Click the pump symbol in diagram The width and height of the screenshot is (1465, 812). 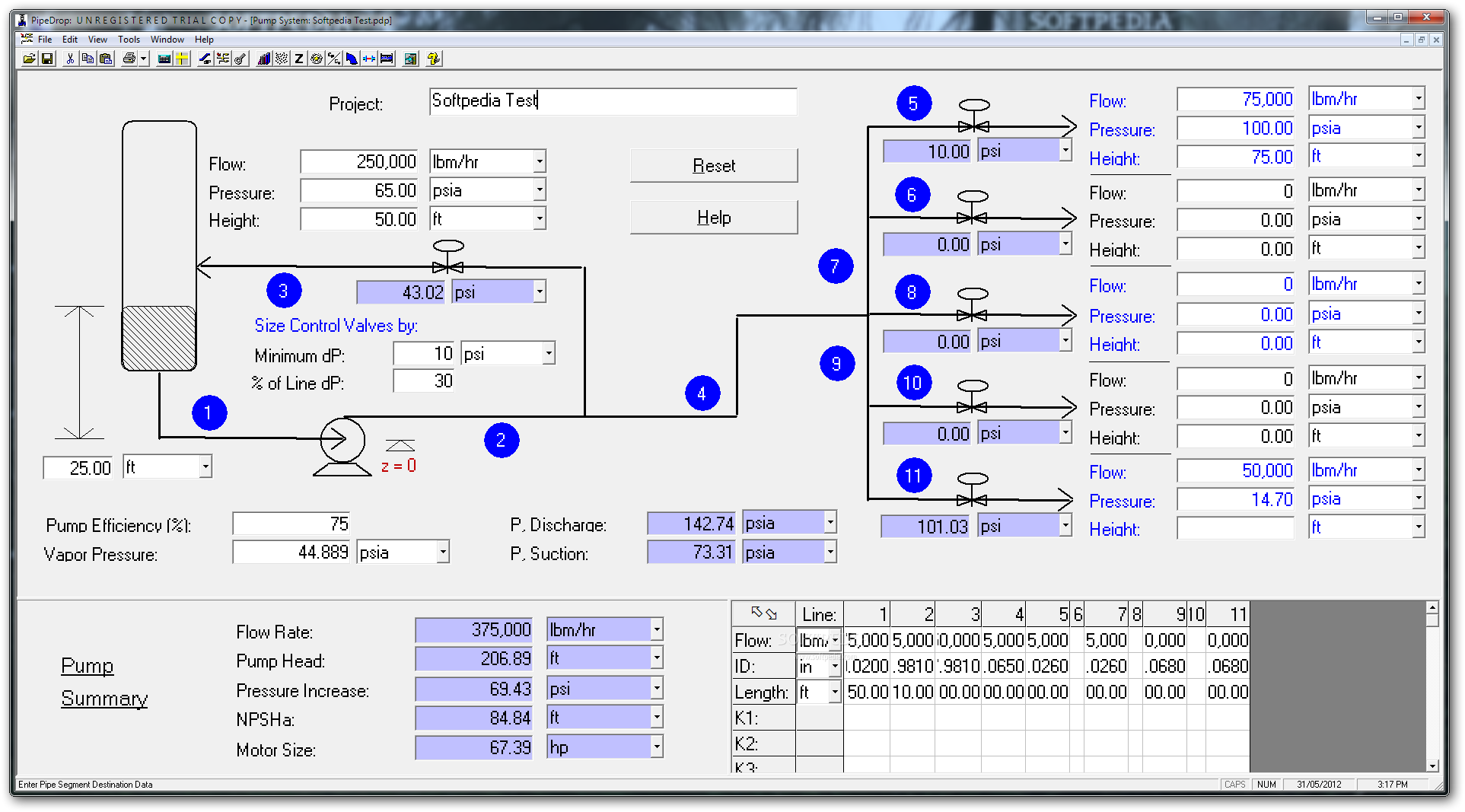coord(342,447)
